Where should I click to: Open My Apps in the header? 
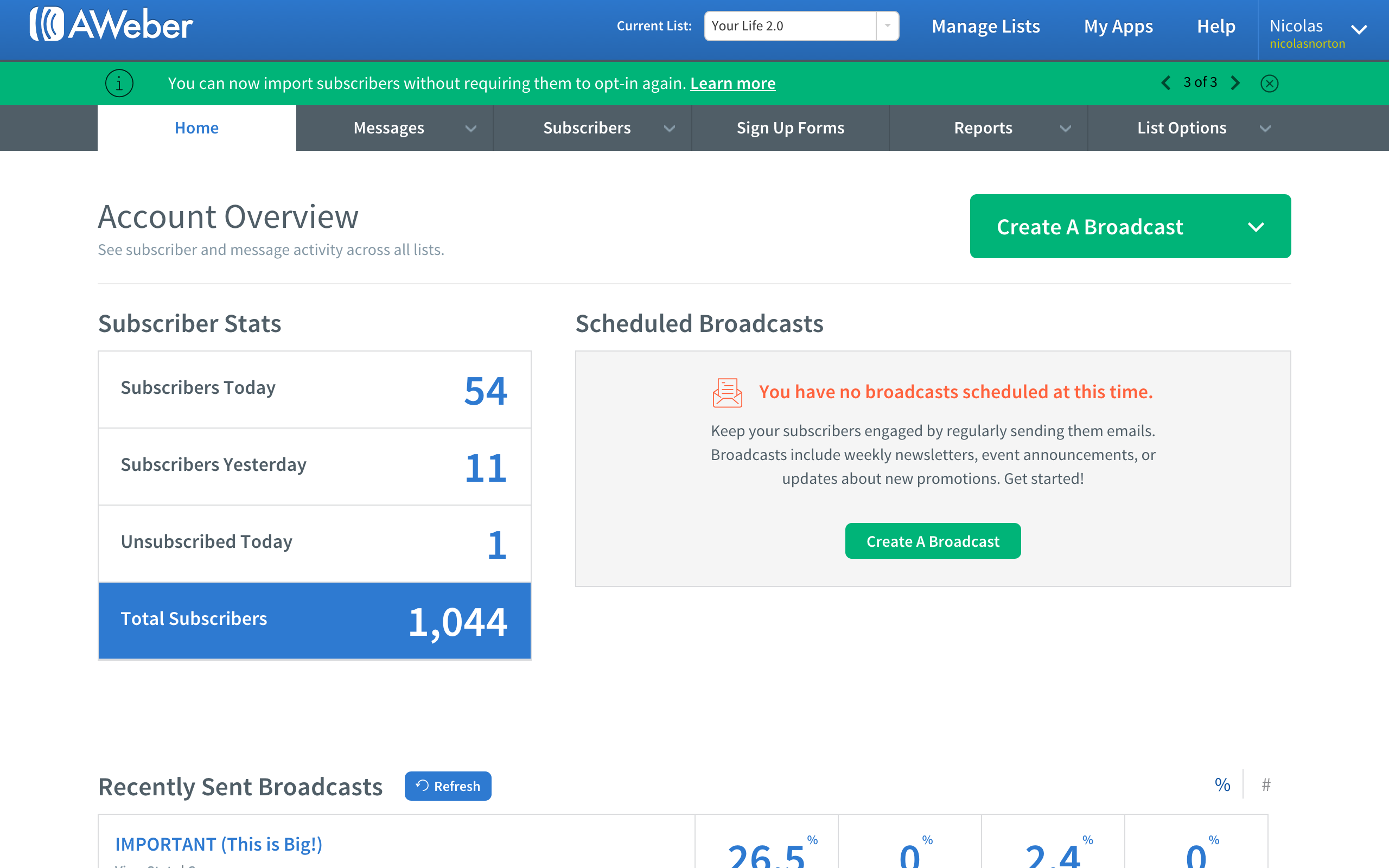[x=1118, y=27]
